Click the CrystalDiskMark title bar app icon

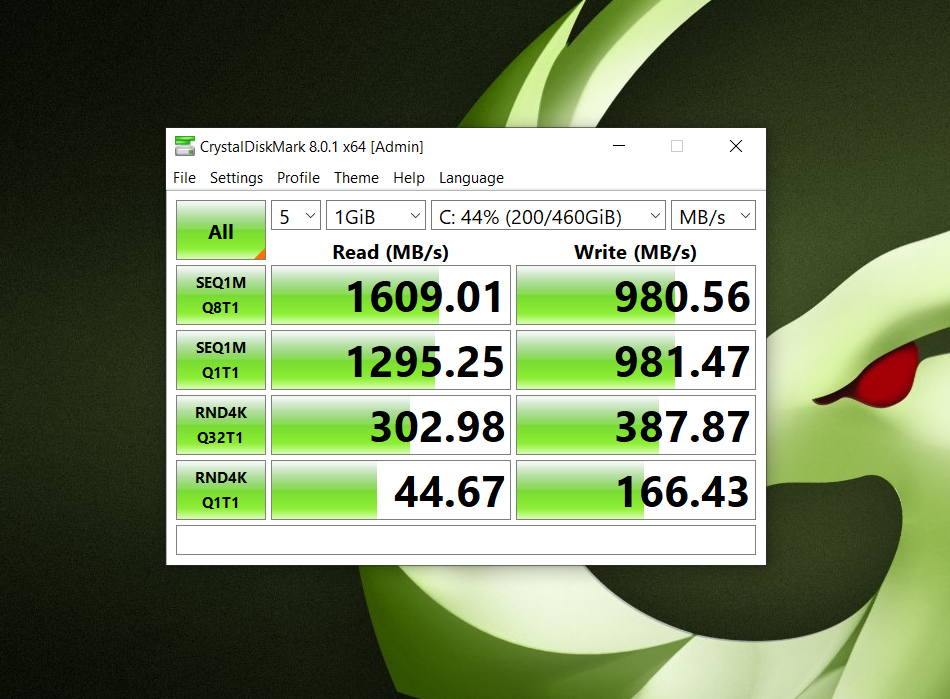(x=185, y=146)
